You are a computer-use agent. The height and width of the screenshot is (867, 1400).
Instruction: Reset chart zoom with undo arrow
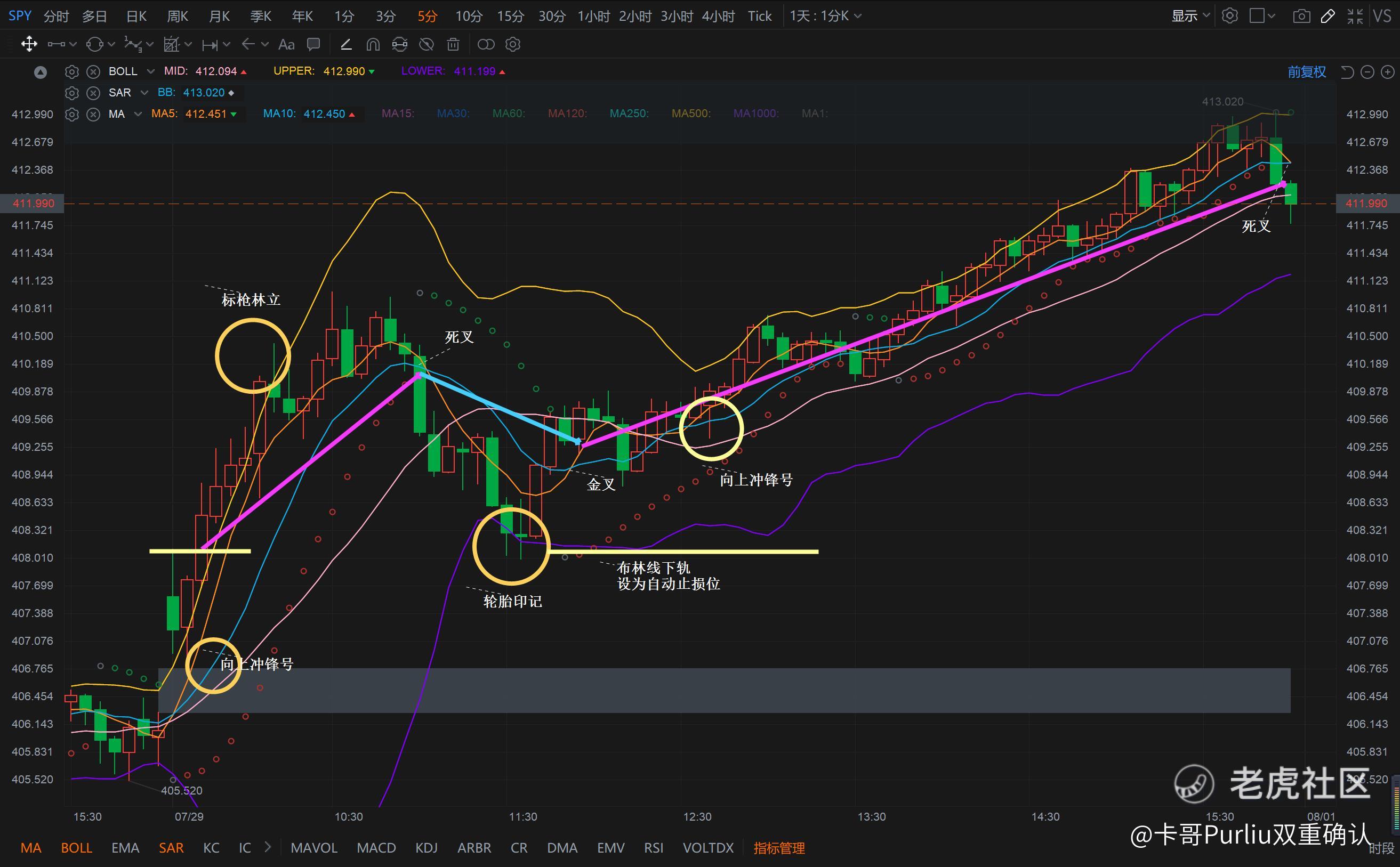click(1347, 72)
